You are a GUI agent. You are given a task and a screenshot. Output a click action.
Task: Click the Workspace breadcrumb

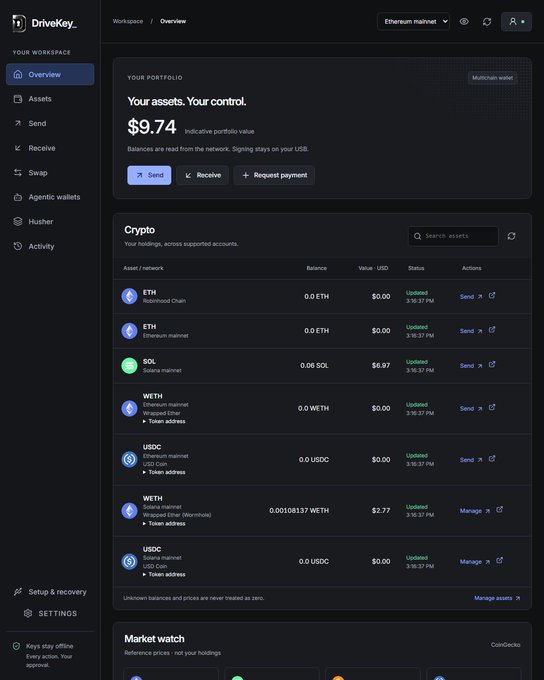(128, 21)
